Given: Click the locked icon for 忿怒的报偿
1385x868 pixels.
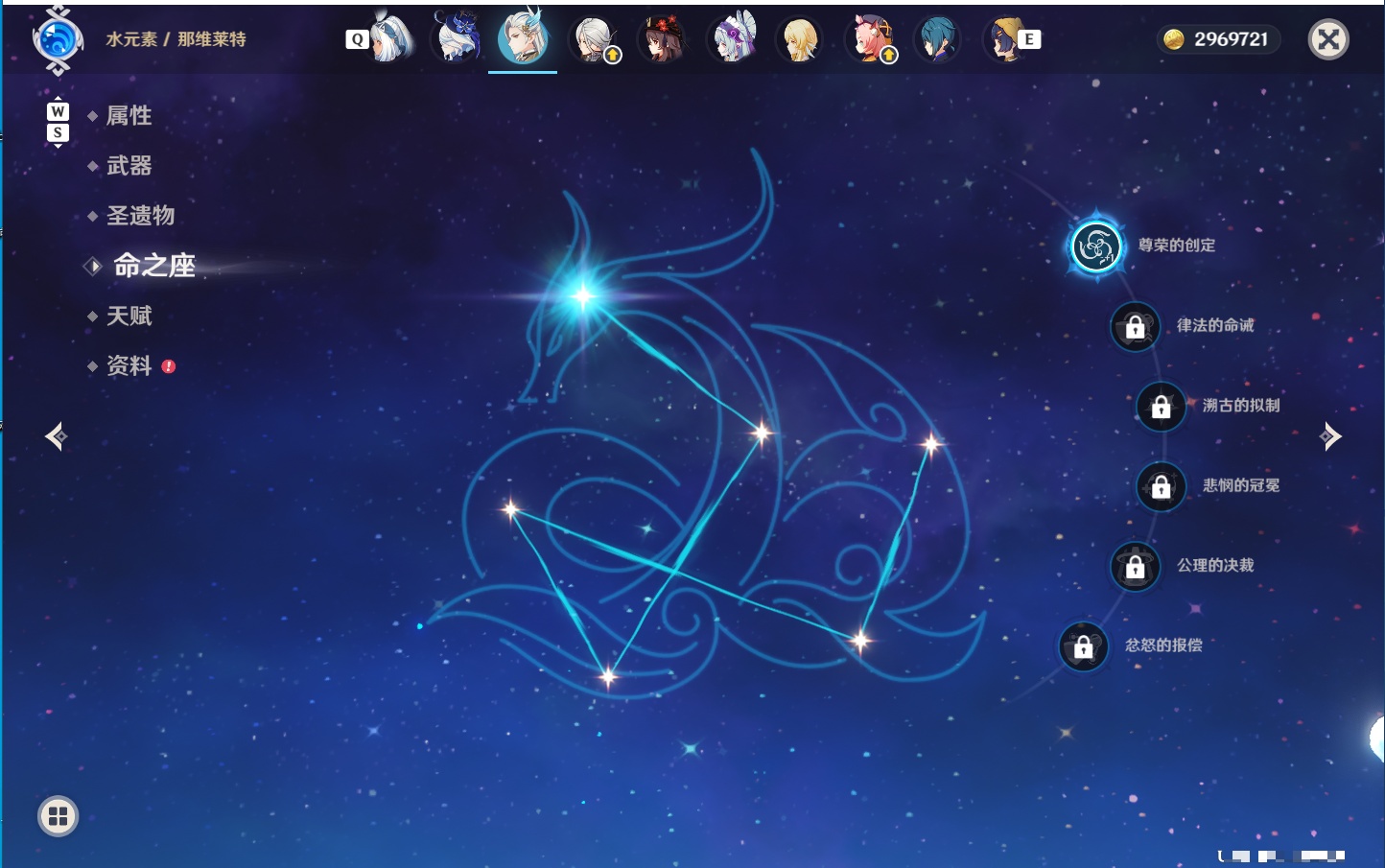Looking at the screenshot, I should point(1084,645).
